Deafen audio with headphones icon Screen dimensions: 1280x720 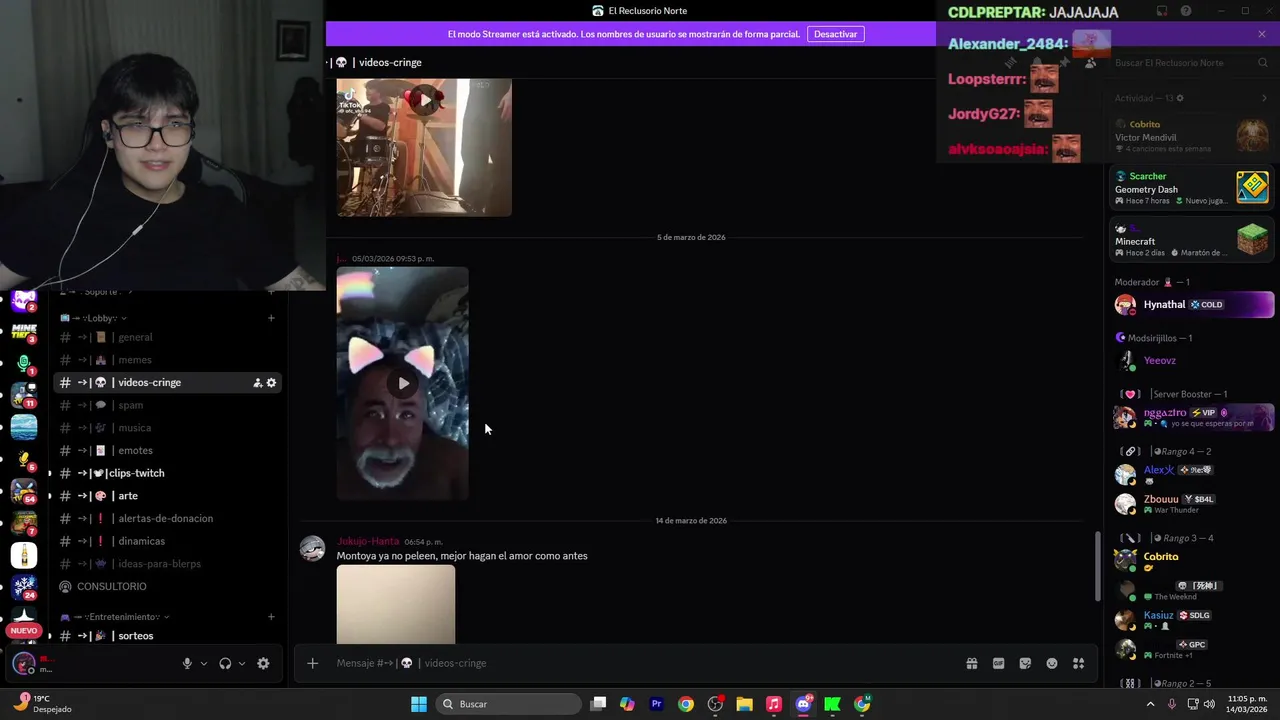225,663
